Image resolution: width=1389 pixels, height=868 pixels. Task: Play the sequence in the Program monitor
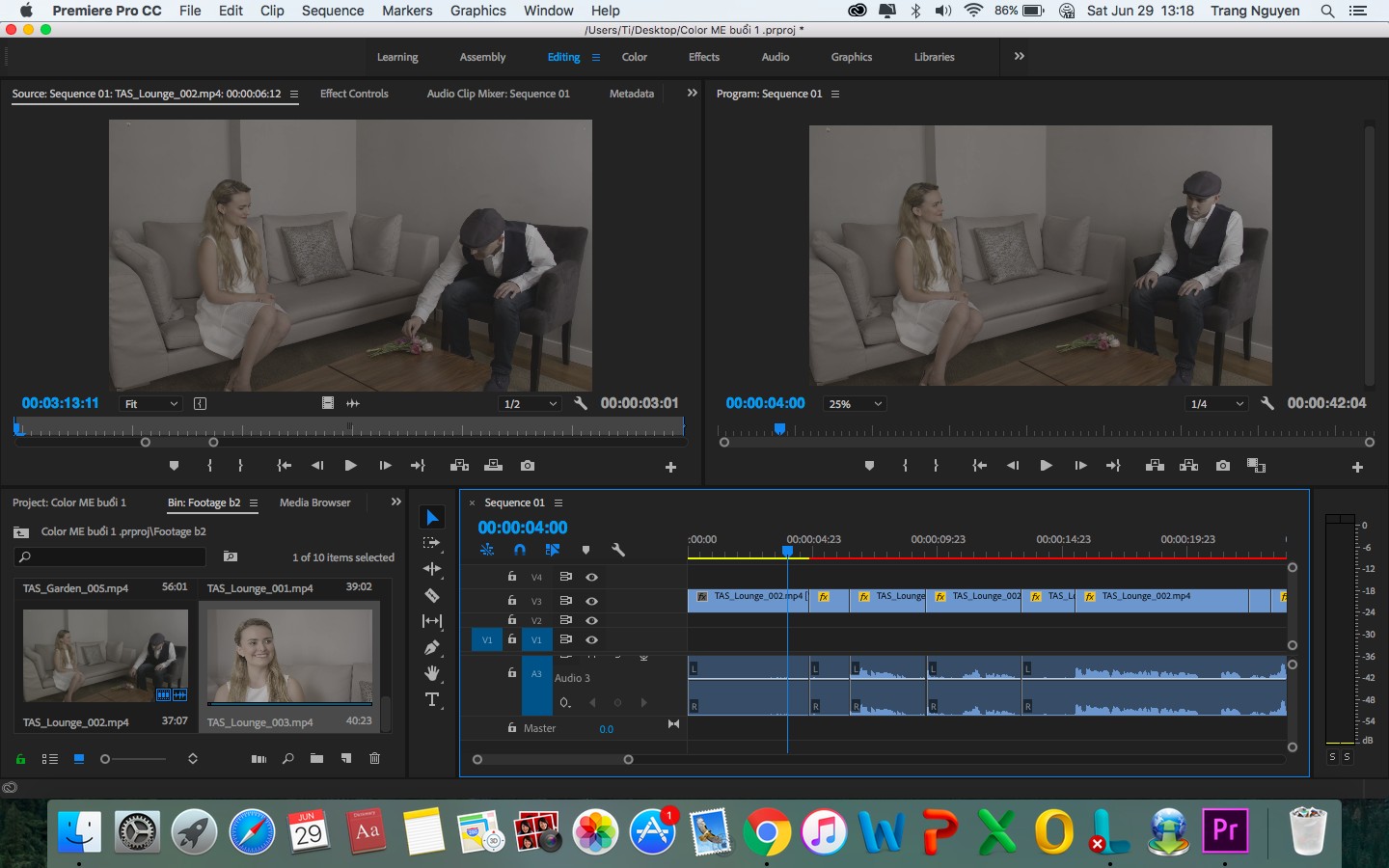point(1046,466)
